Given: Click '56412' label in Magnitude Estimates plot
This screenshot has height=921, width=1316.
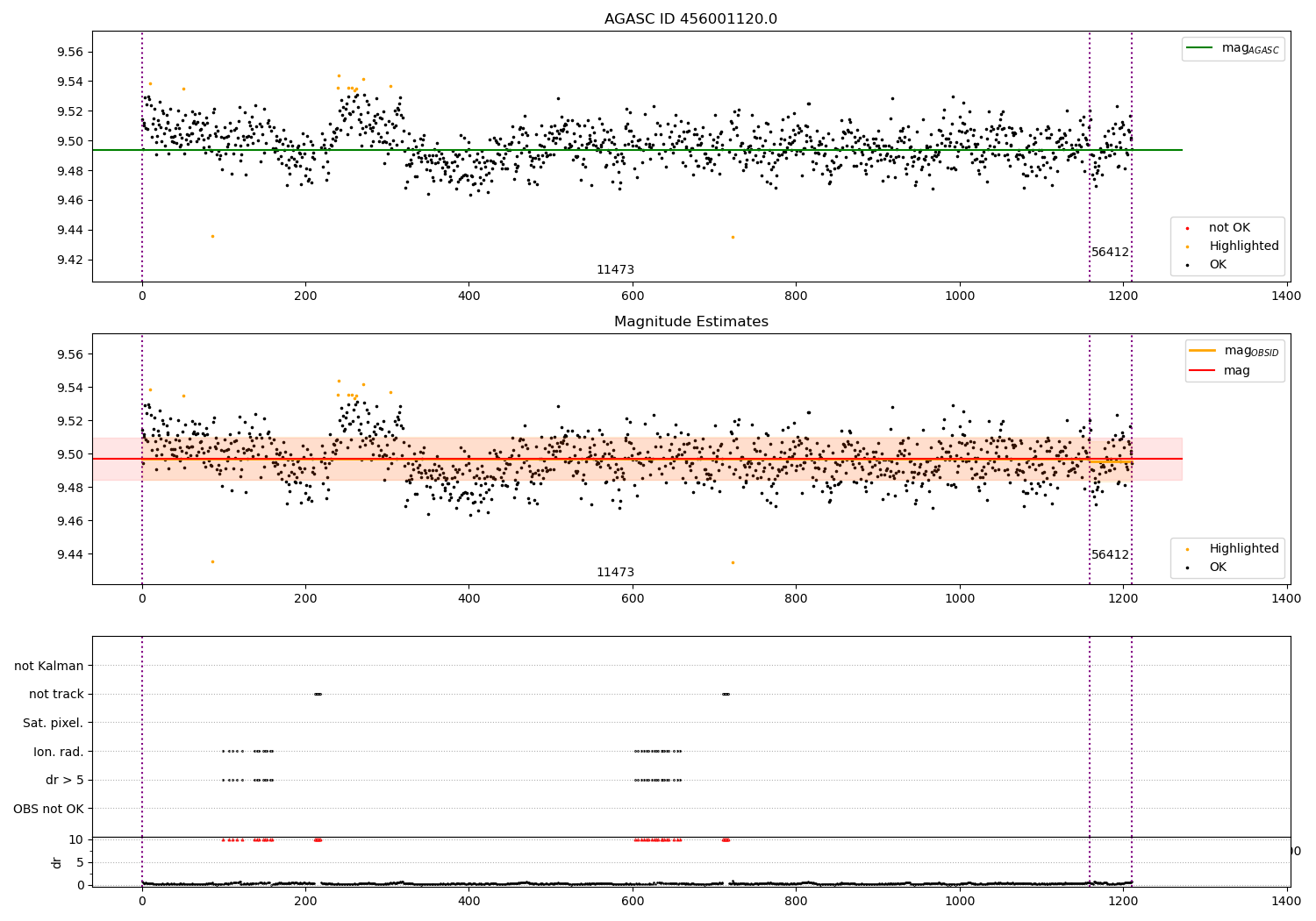Looking at the screenshot, I should [1110, 555].
